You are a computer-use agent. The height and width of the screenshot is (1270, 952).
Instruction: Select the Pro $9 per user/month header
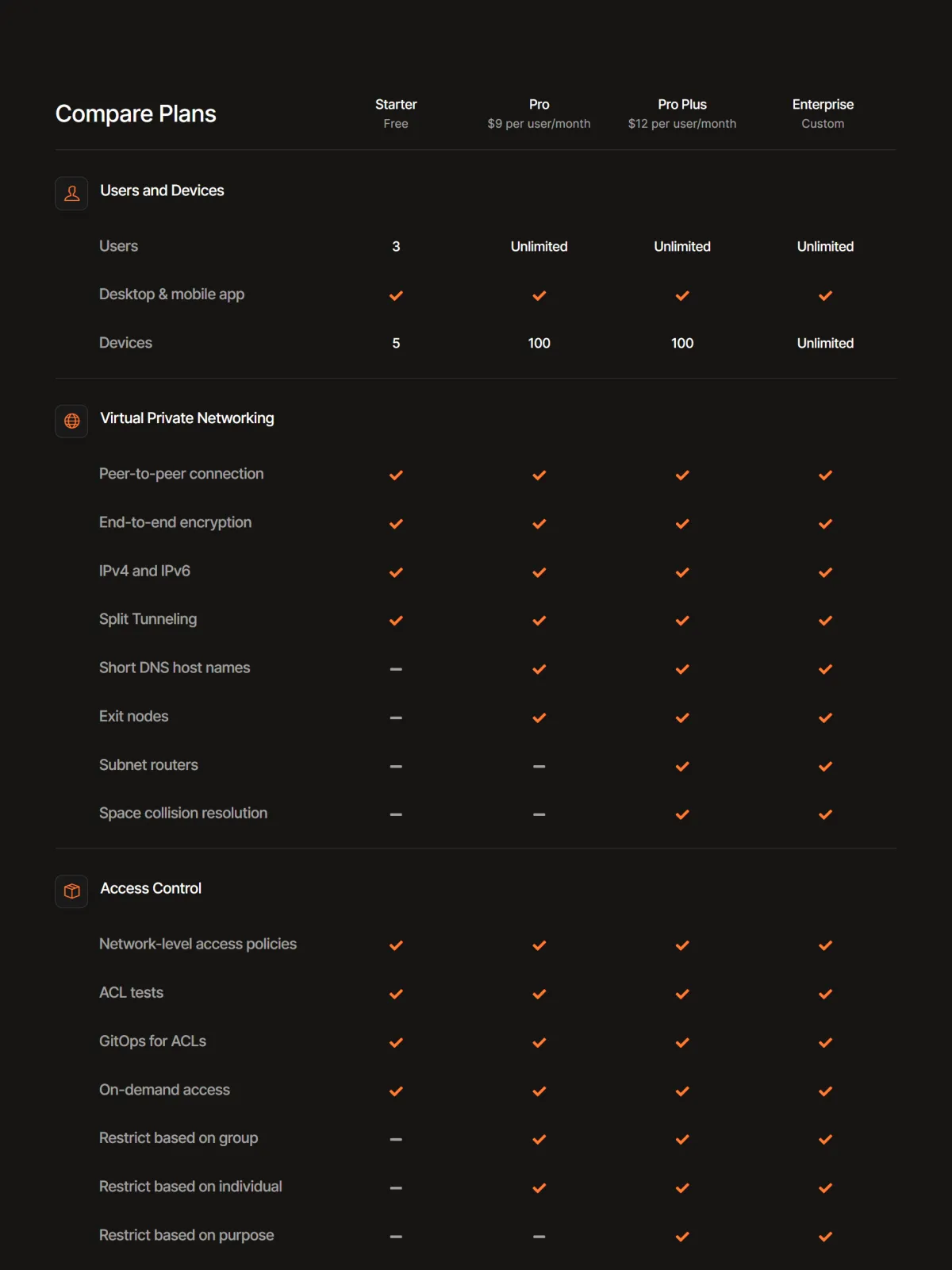(539, 114)
